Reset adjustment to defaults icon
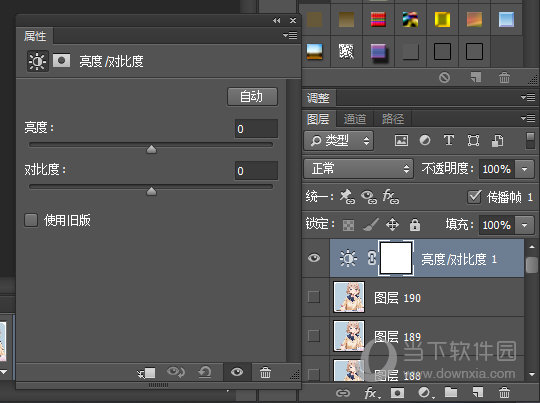Viewport: 540px width, 403px height. click(205, 372)
